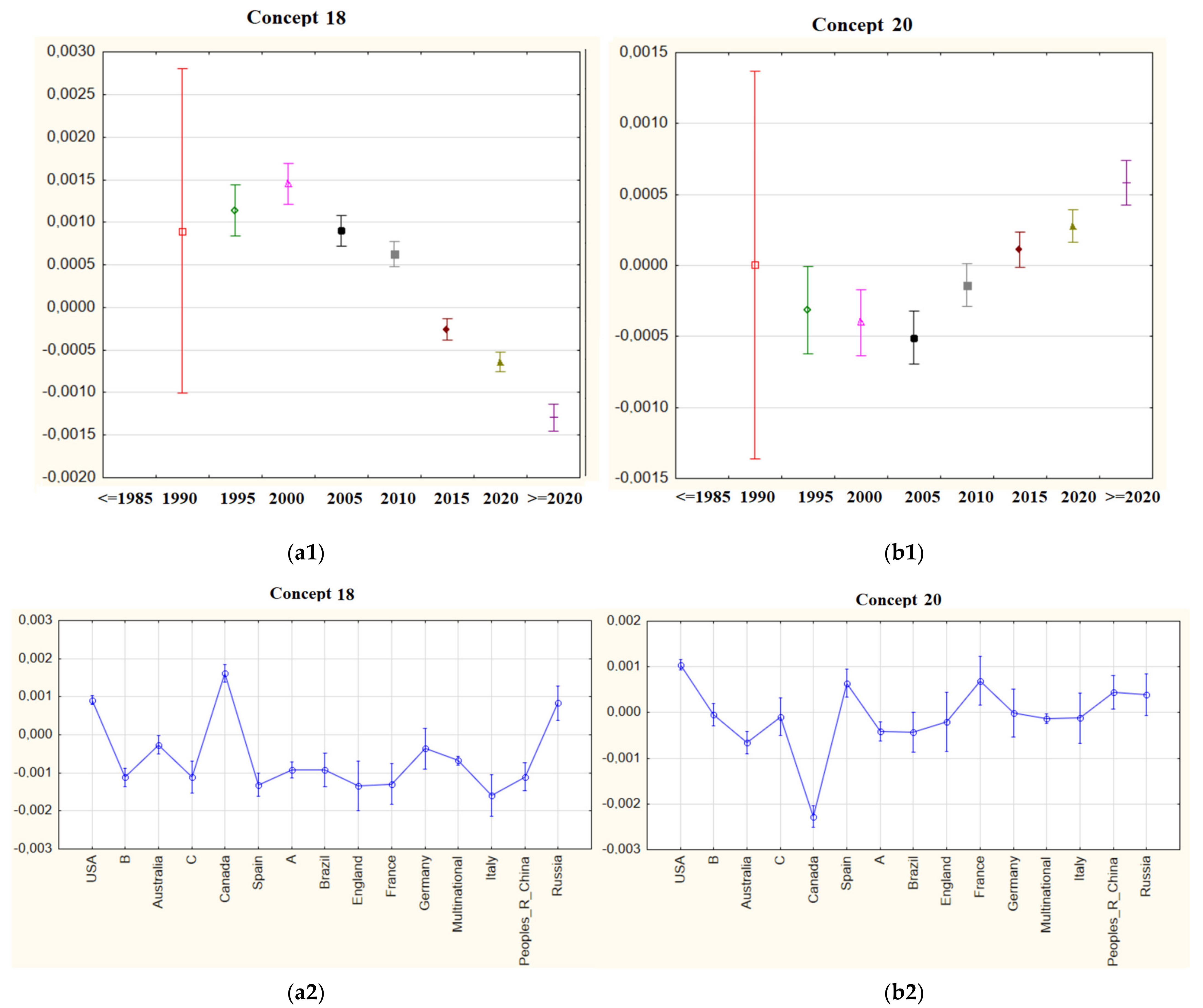Click the France data point in bottom-right Concept 20 chart
This screenshot has width=1203, height=1008.
click(980, 682)
